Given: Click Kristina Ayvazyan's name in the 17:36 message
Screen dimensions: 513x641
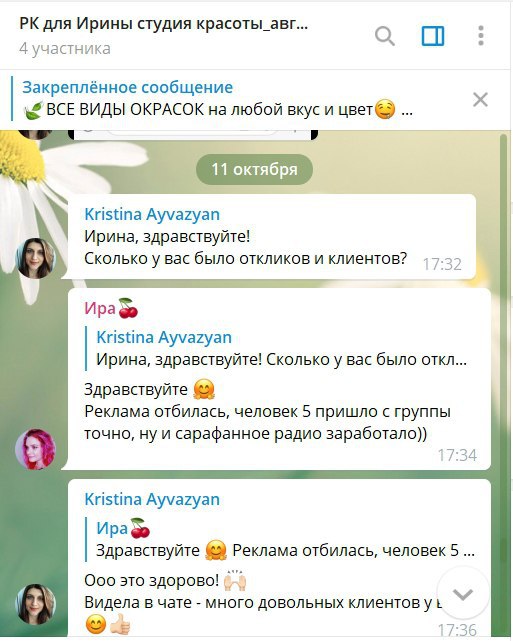Looking at the screenshot, I should point(152,499).
